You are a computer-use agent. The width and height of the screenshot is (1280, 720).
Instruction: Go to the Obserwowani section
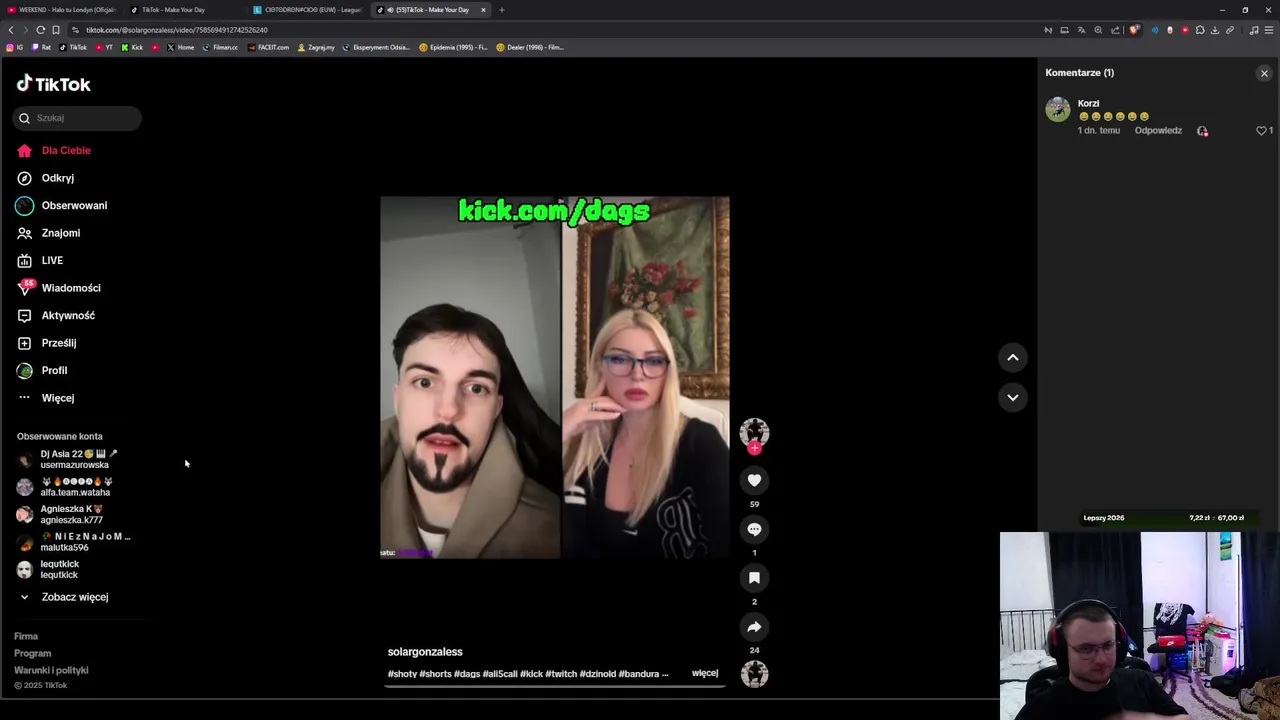click(62, 205)
